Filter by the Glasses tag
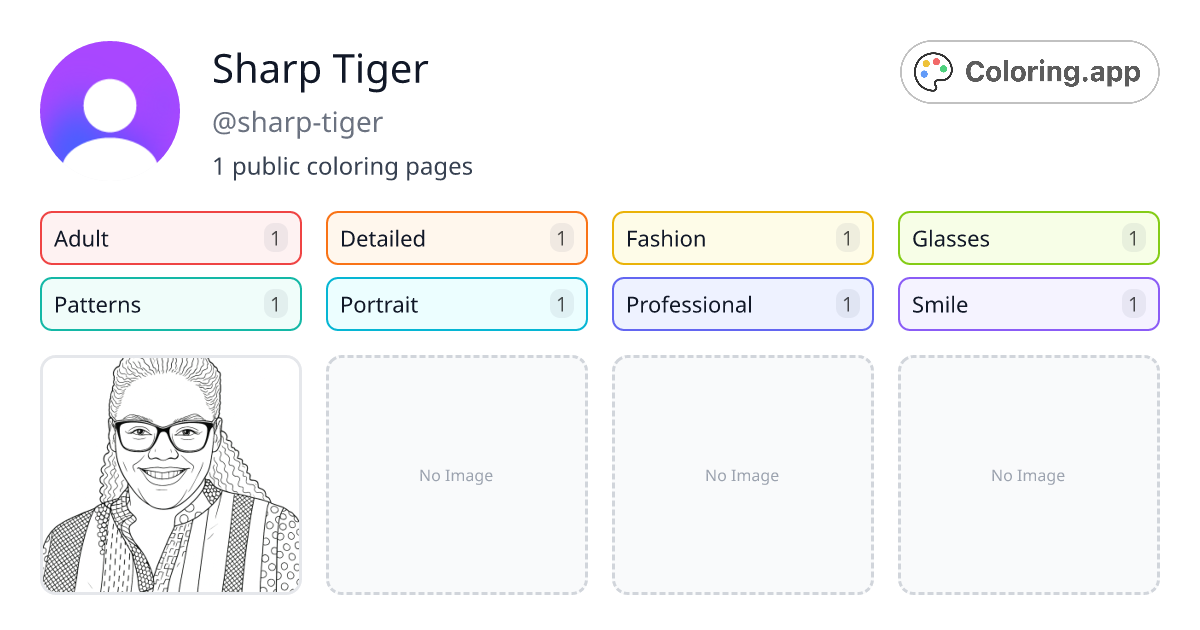1200x630 pixels. (1028, 238)
